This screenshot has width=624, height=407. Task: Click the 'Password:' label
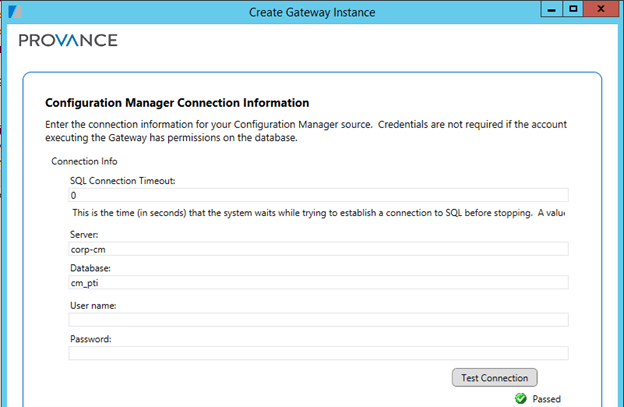tap(91, 339)
